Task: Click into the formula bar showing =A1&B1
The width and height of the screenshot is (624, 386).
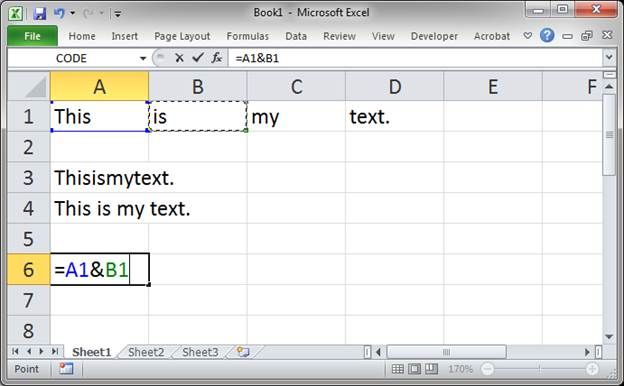Action: pyautogui.click(x=416, y=58)
